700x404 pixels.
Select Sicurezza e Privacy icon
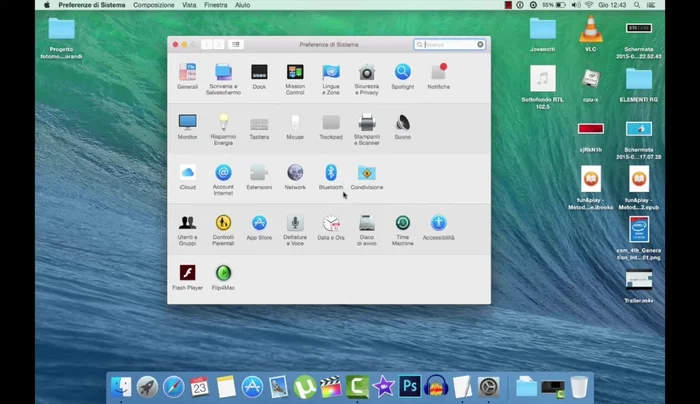[x=367, y=73]
